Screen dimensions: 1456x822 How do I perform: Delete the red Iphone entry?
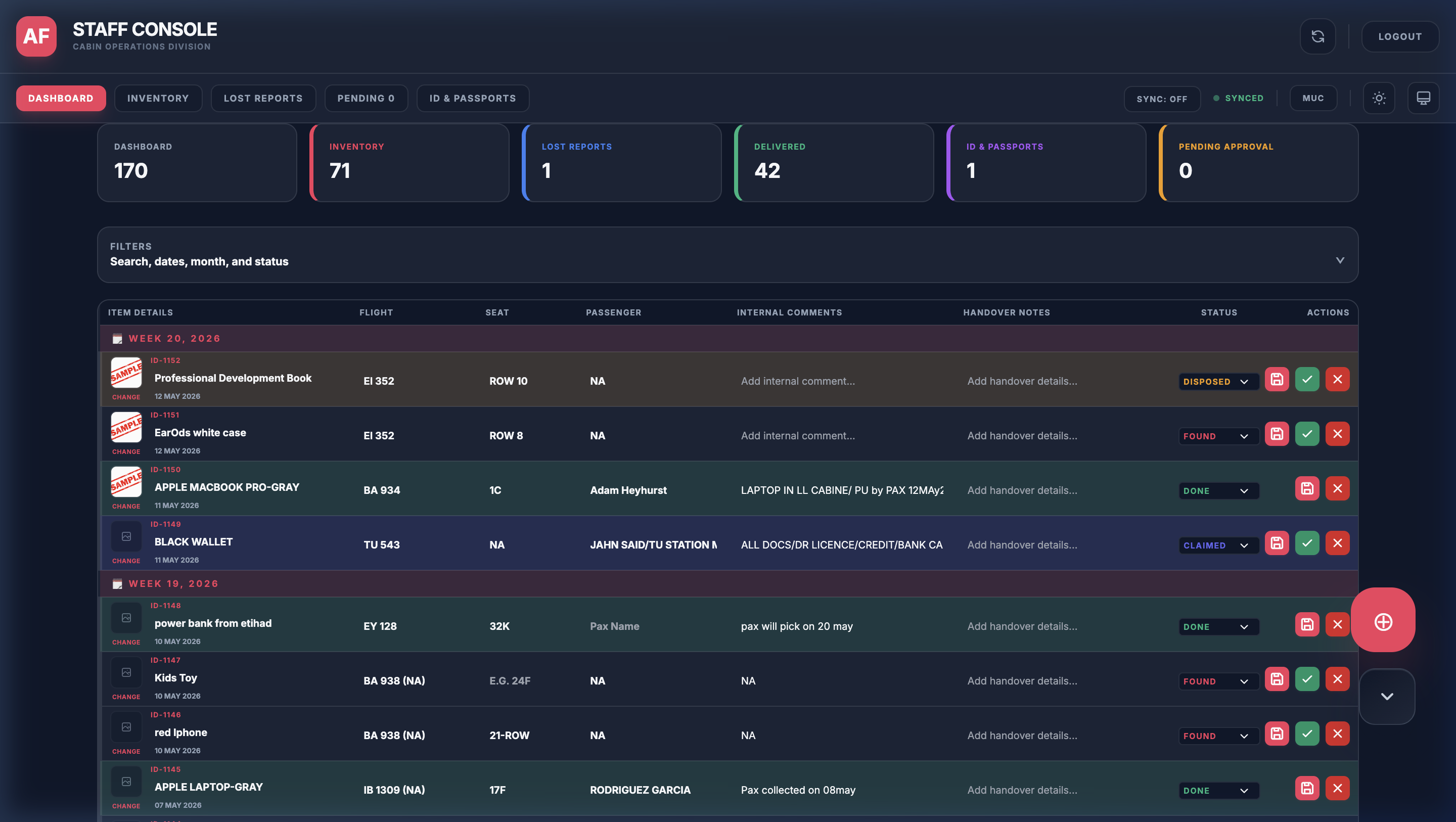tap(1337, 734)
